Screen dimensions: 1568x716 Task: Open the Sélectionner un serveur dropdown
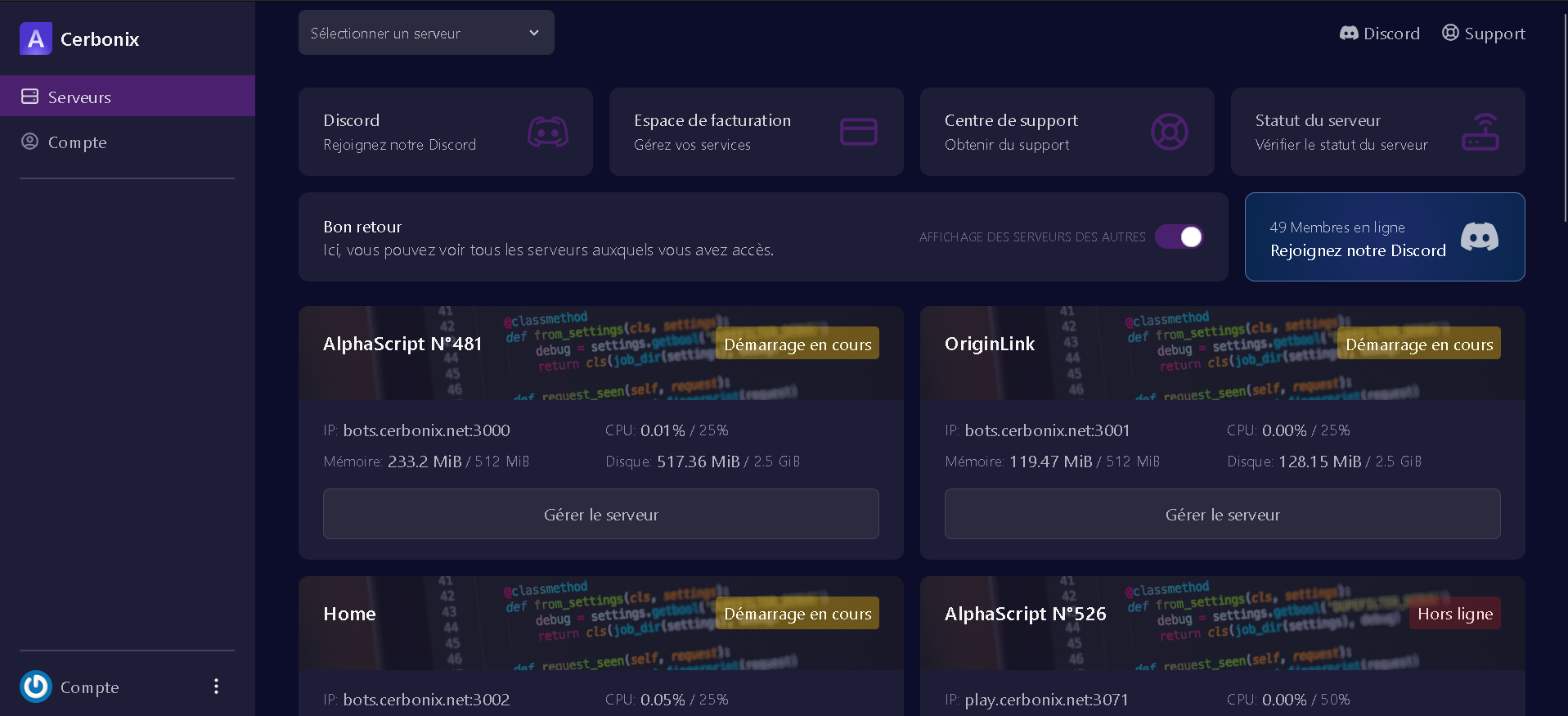click(x=426, y=33)
